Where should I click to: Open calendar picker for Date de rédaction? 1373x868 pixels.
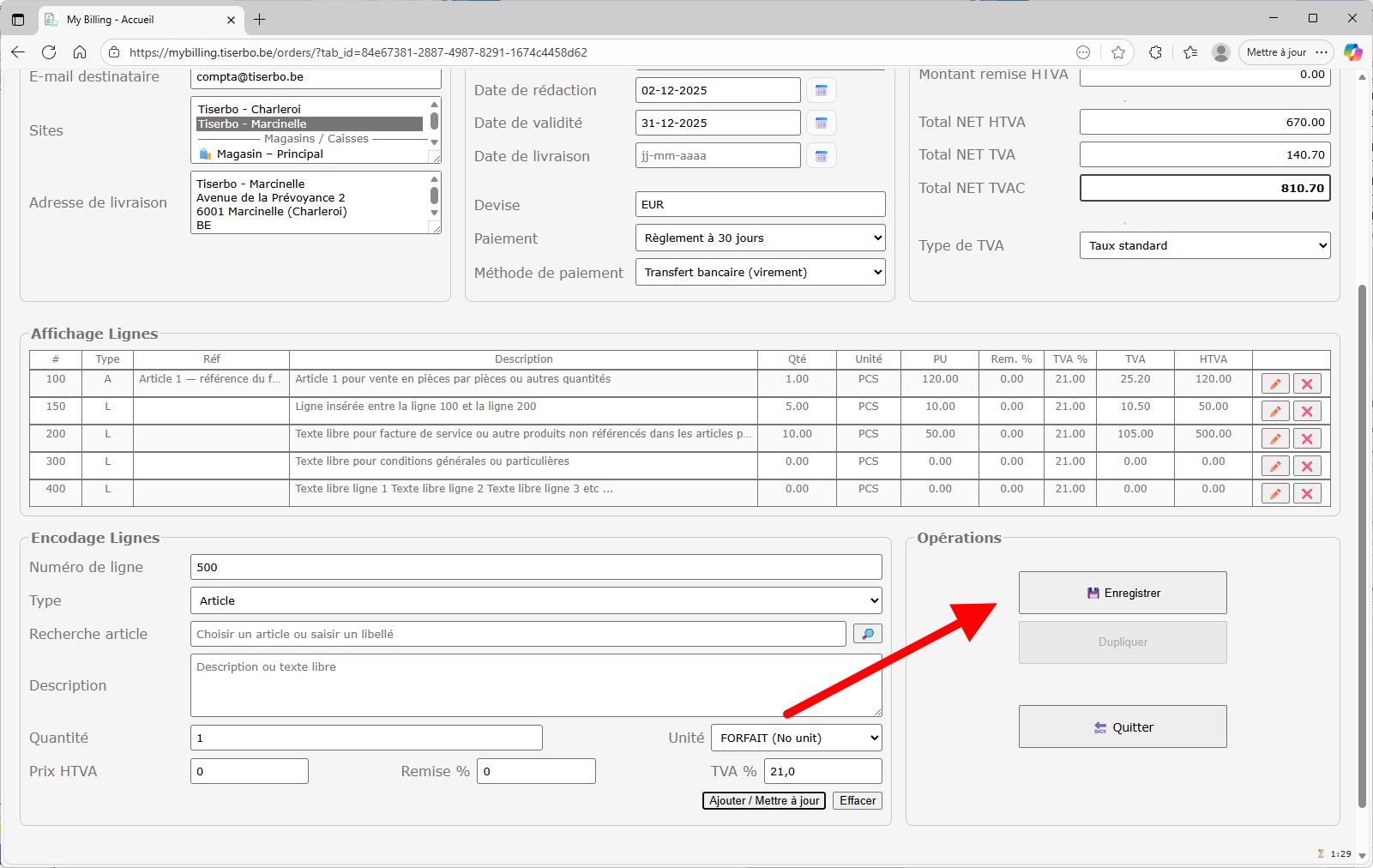click(821, 91)
